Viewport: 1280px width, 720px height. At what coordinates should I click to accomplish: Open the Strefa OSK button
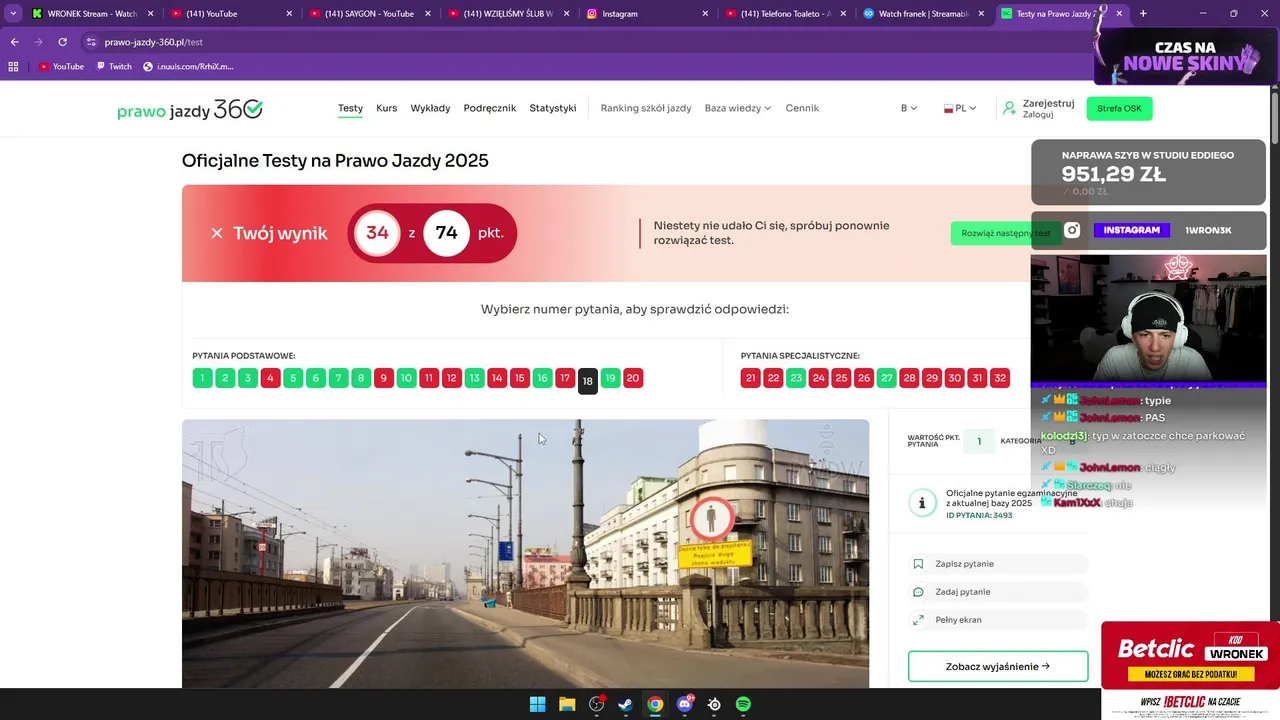pyautogui.click(x=1119, y=108)
